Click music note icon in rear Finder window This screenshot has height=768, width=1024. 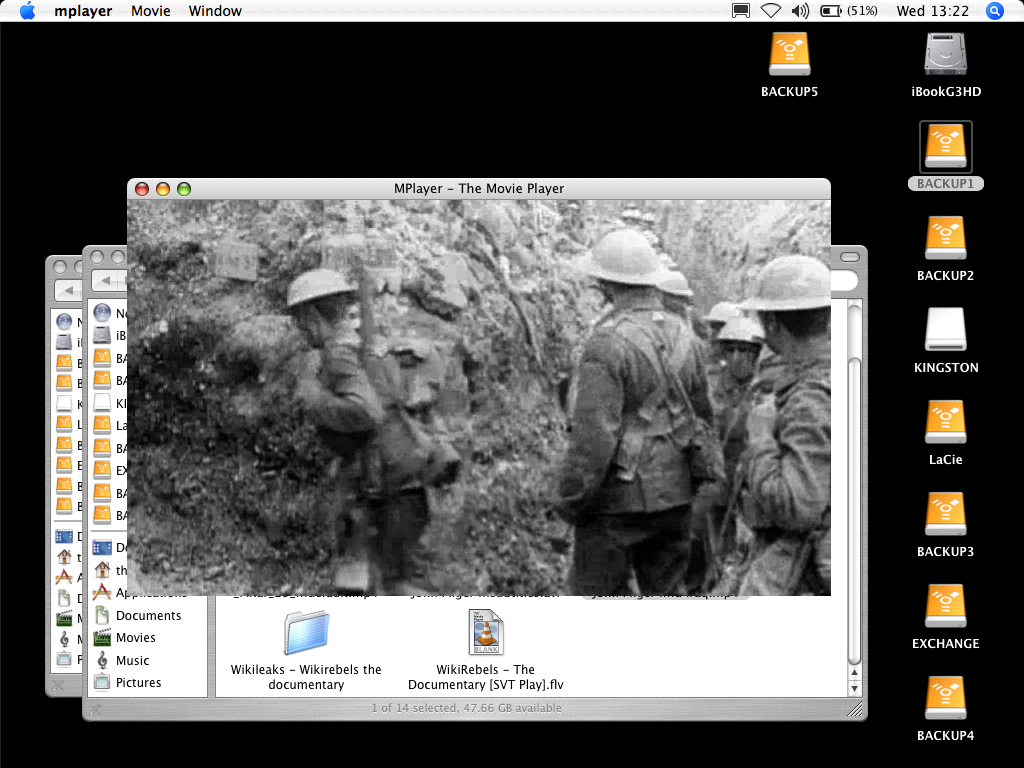point(64,639)
